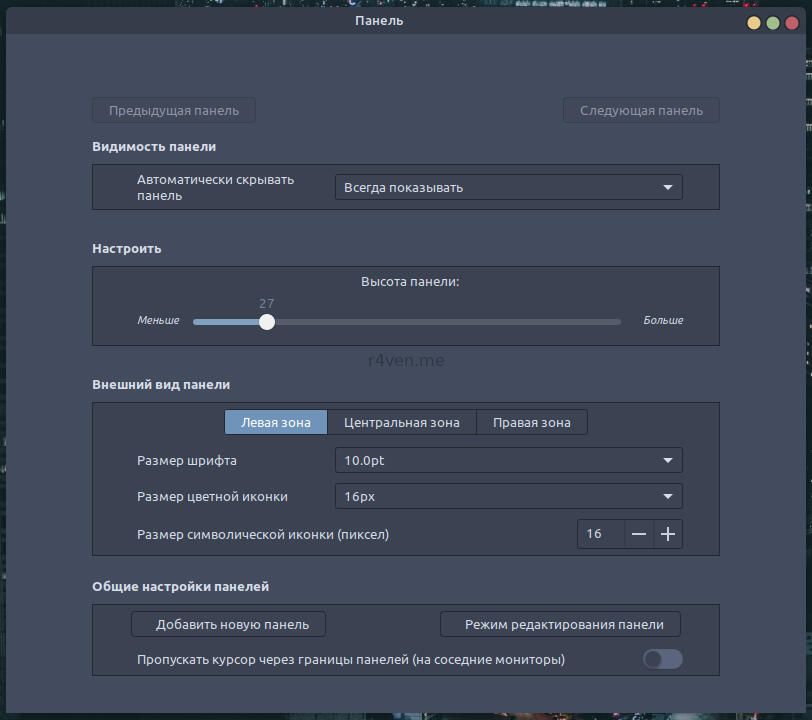Click the yellow minimize window button
Image resolution: width=812 pixels, height=720 pixels.
pyautogui.click(x=753, y=22)
